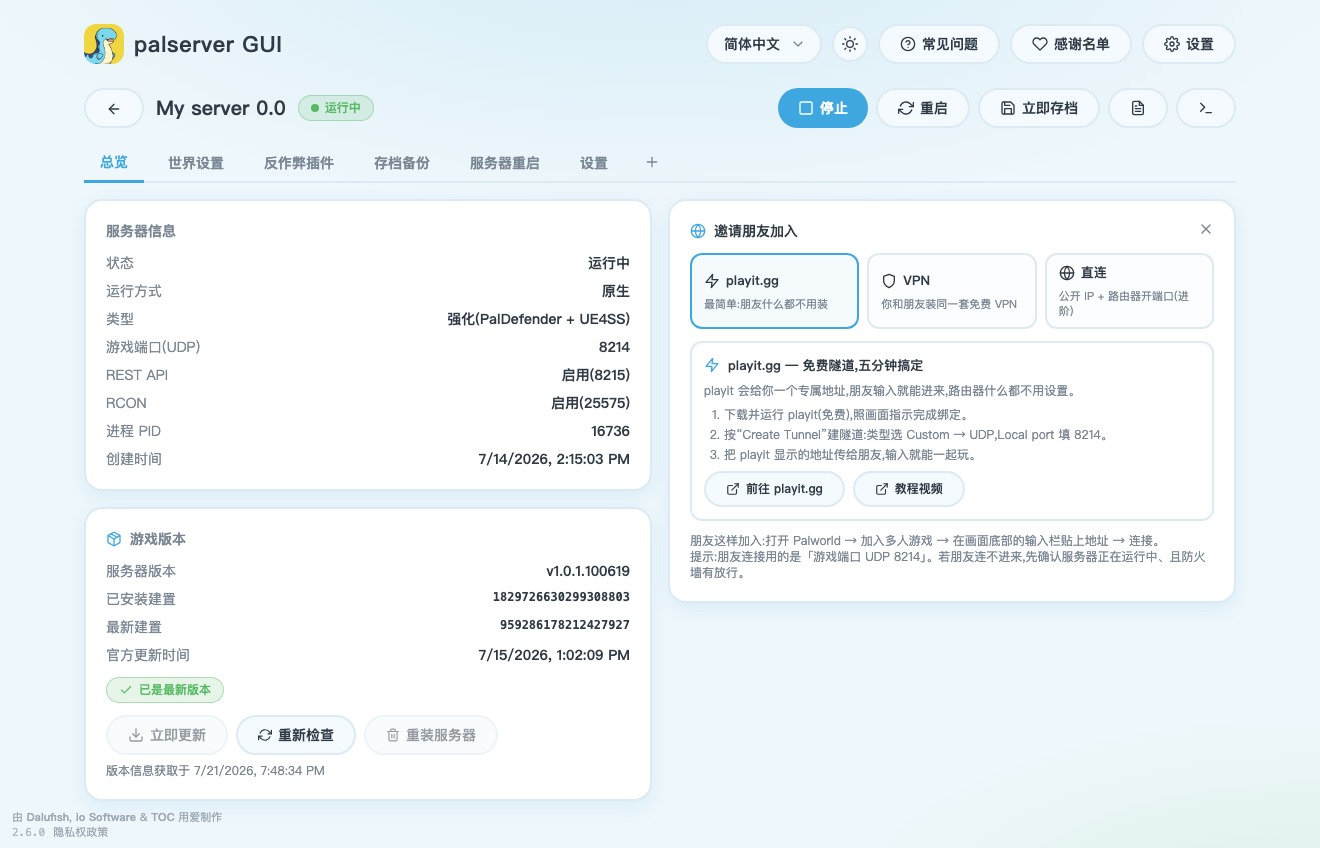
Task: Click server version v1.0.1.100619
Action: 588,571
